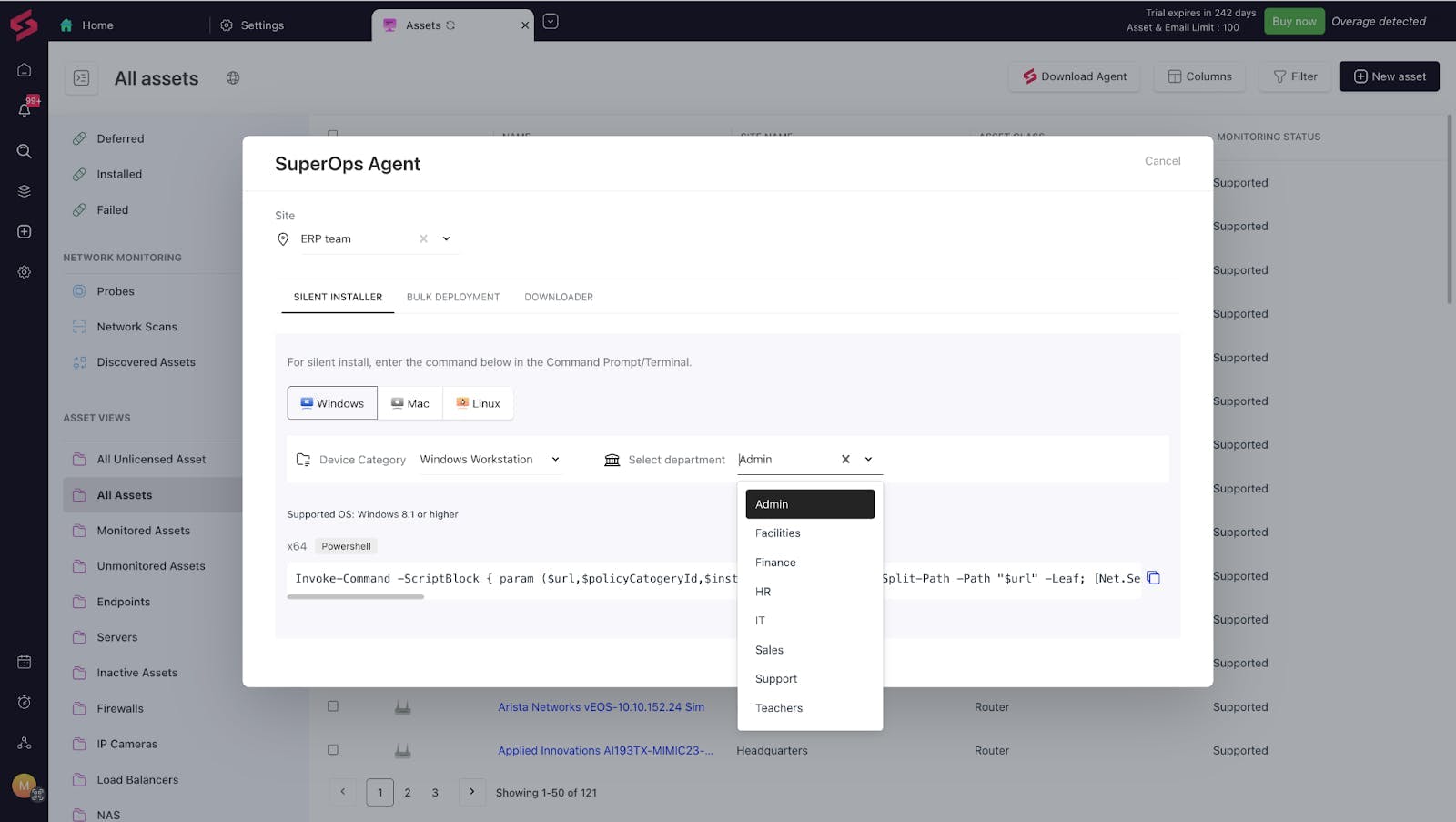This screenshot has height=822, width=1456.
Task: Click the layers stack sidebar icon
Action: point(25,191)
